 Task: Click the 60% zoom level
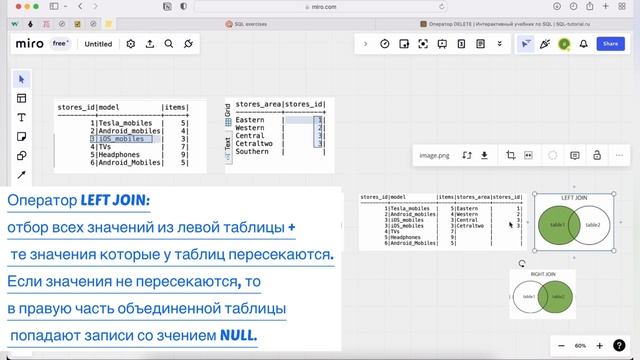[580, 346]
